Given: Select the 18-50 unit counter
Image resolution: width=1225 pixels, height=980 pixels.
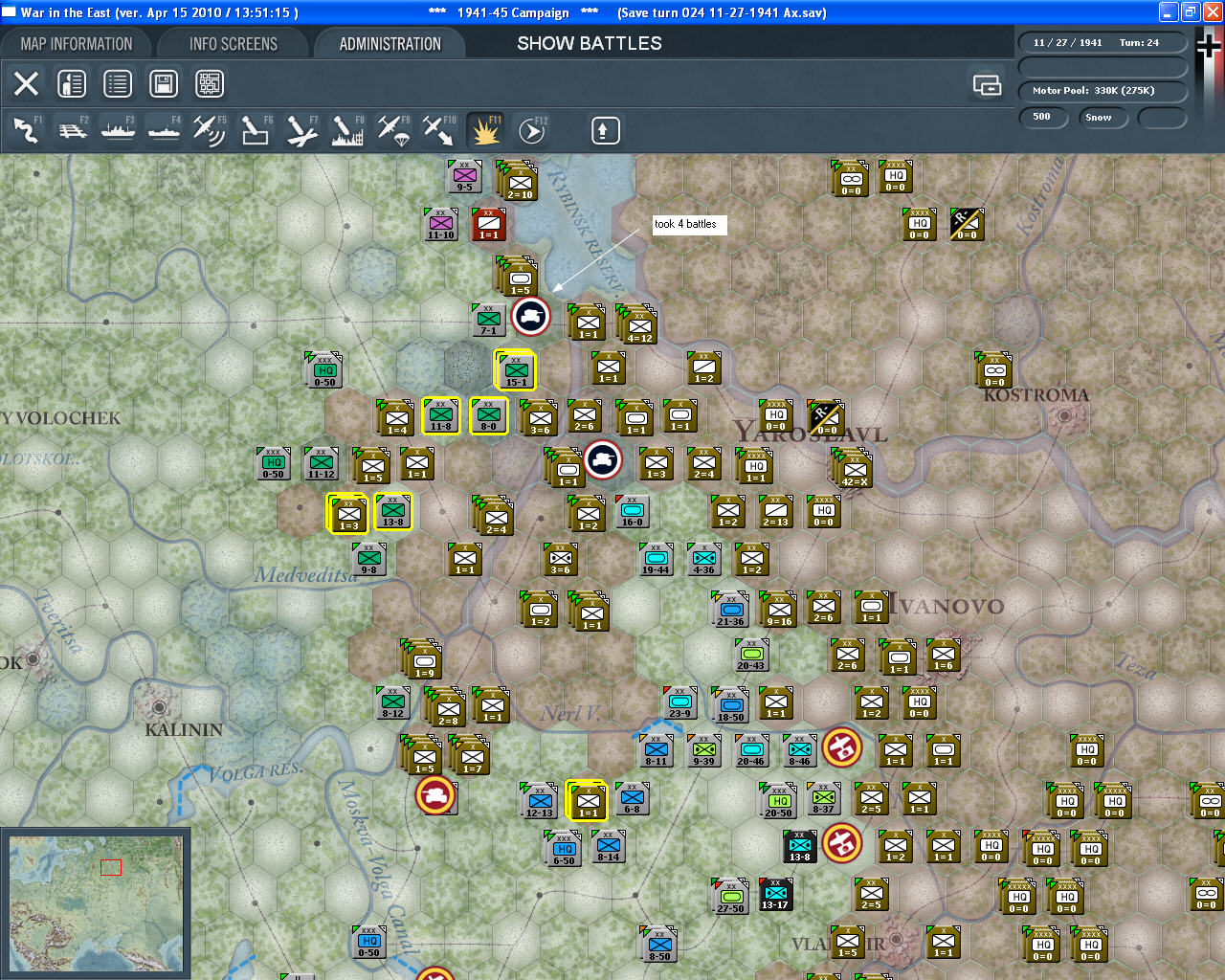Looking at the screenshot, I should [730, 705].
